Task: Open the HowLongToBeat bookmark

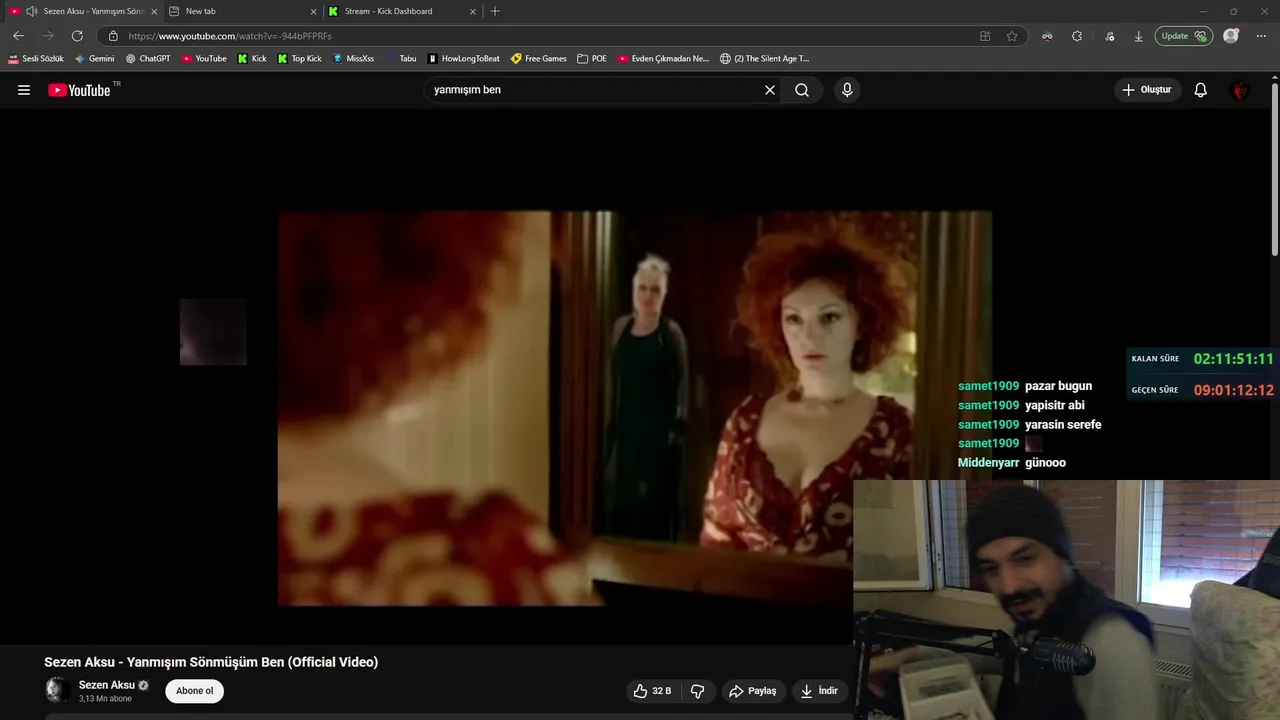Action: point(464,59)
